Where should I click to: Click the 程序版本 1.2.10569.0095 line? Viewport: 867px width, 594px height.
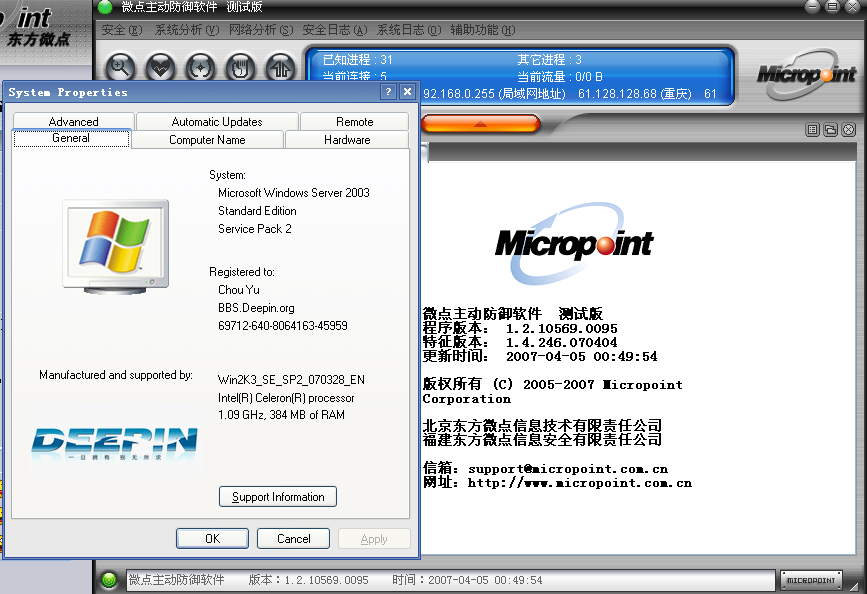tap(520, 329)
